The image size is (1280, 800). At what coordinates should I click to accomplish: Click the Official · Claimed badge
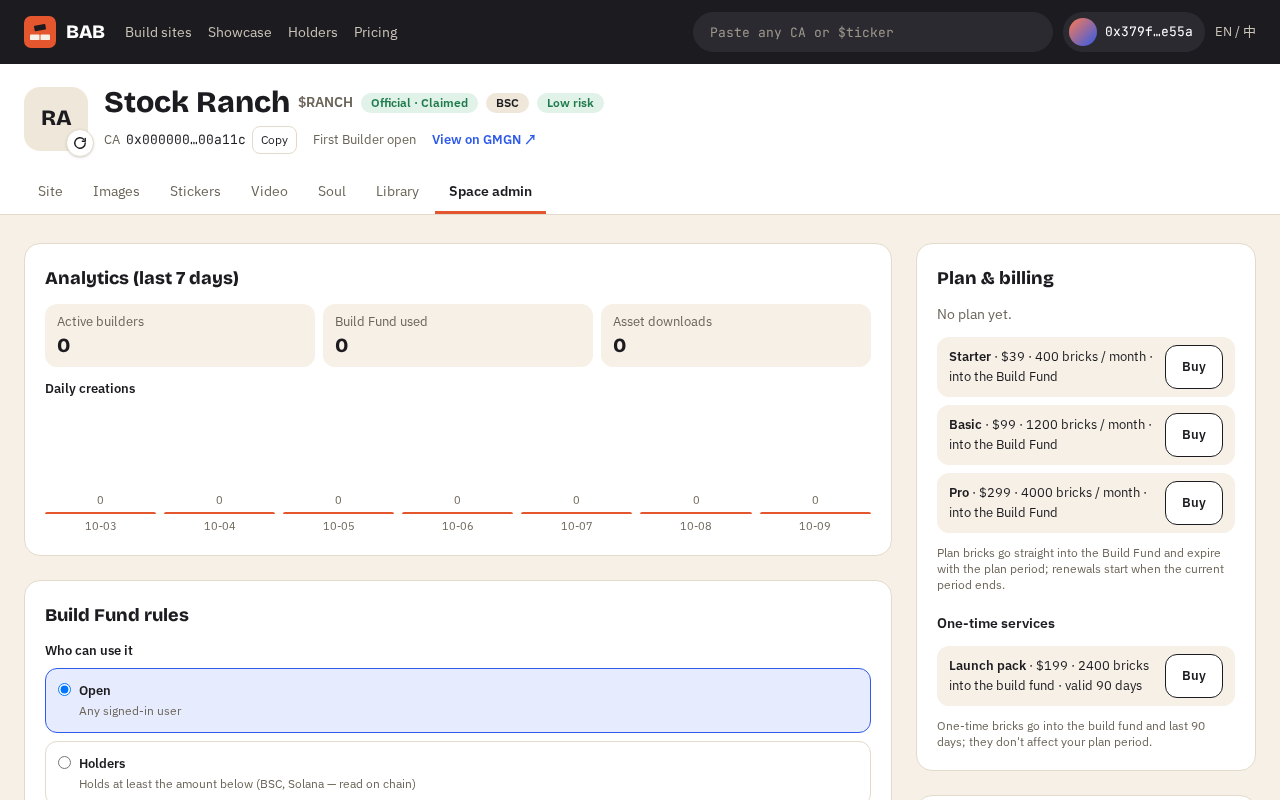pos(419,103)
